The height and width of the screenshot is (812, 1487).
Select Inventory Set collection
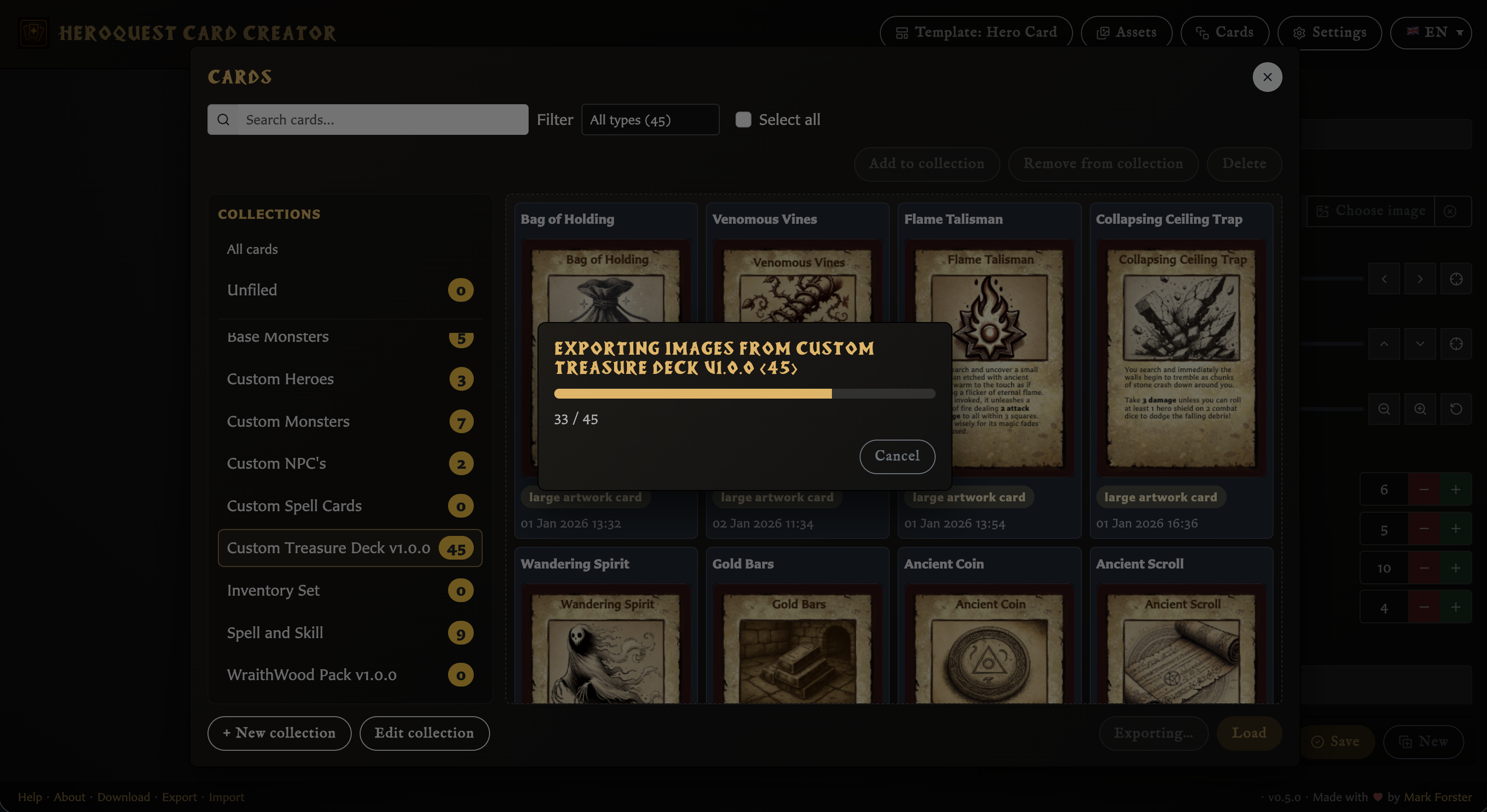(x=350, y=590)
